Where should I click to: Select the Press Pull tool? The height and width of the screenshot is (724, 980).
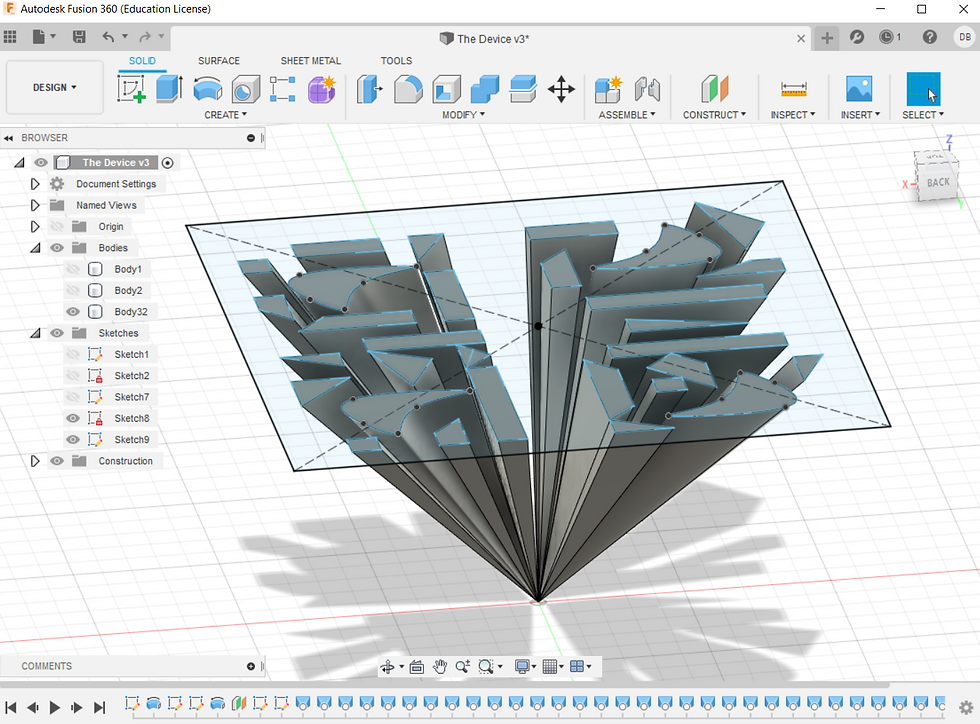(x=369, y=89)
